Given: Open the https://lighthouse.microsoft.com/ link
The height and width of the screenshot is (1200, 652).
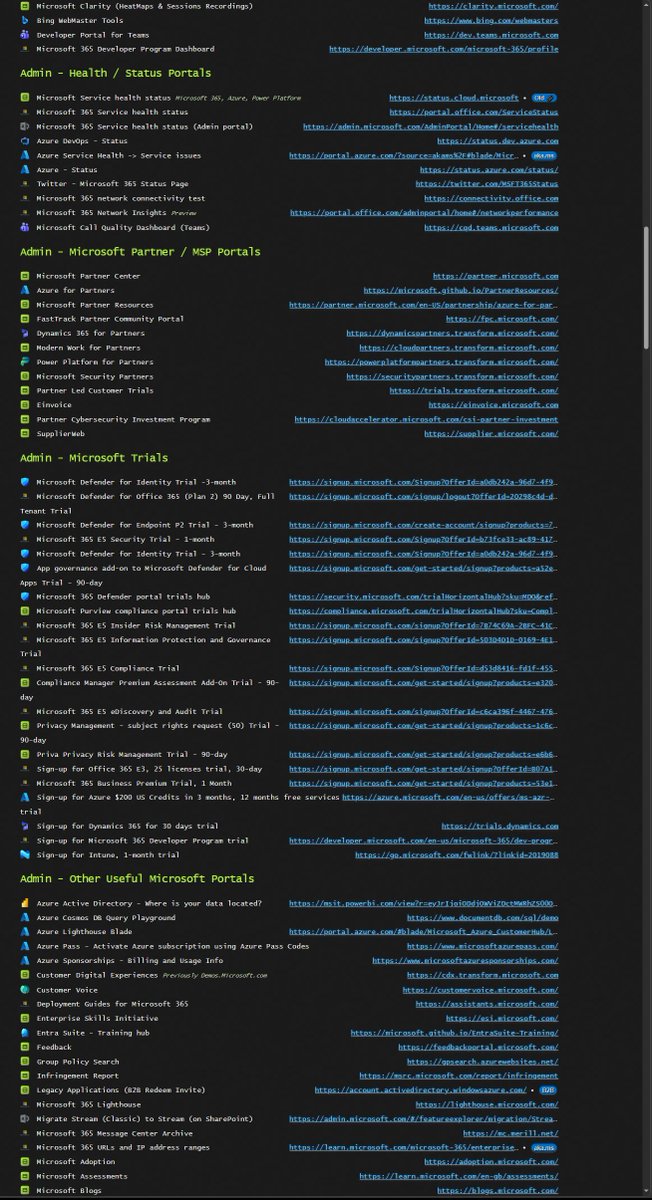Looking at the screenshot, I should (487, 1105).
